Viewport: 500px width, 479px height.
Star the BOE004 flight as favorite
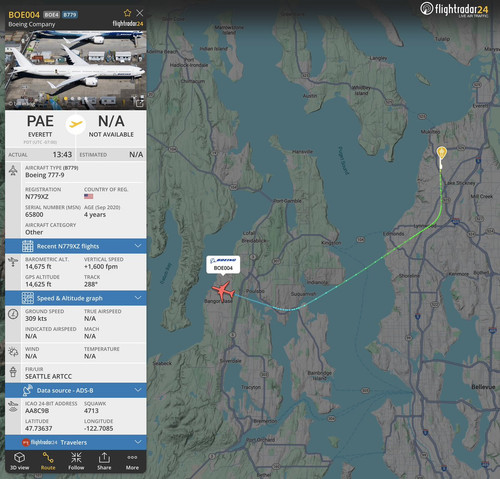point(127,13)
